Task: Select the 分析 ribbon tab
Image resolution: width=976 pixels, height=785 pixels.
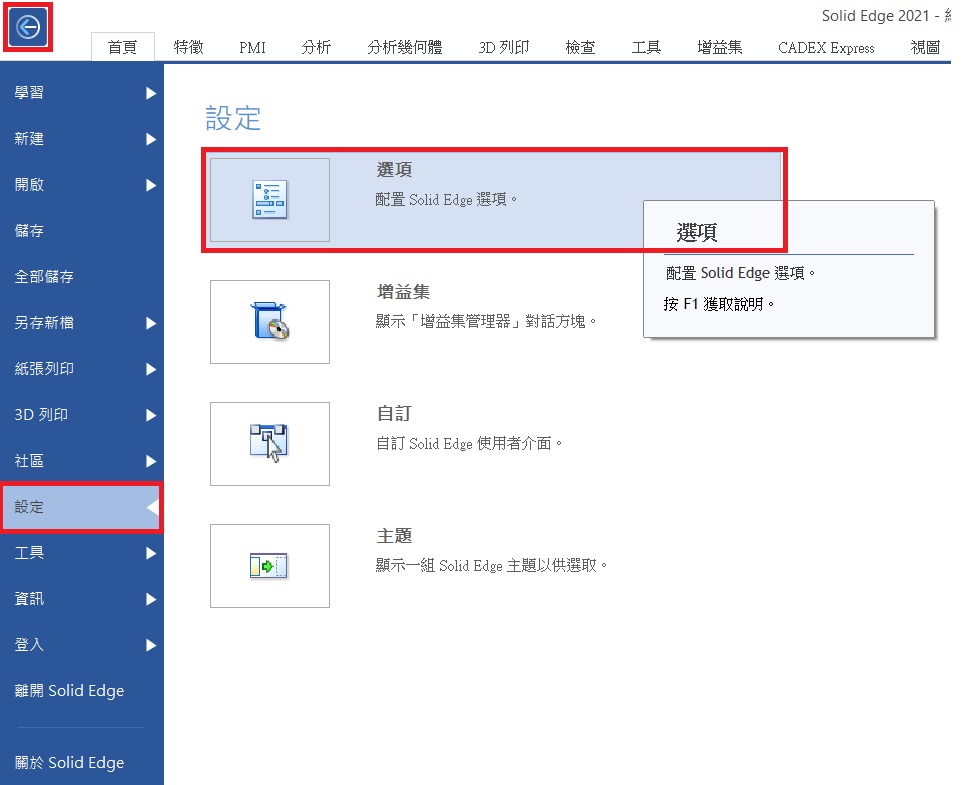Action: (316, 47)
